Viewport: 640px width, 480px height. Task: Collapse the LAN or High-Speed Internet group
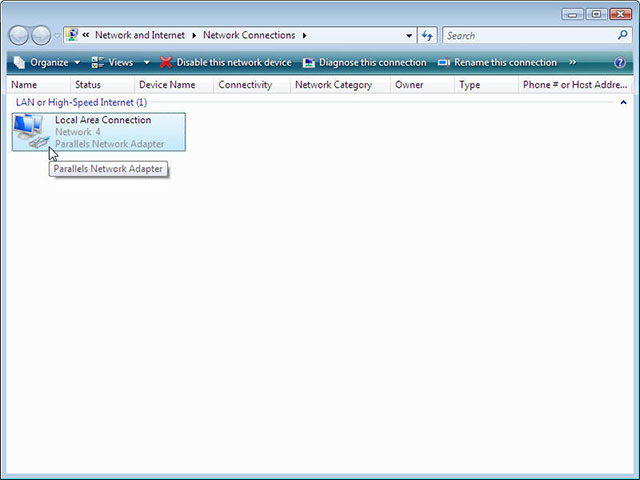point(623,102)
